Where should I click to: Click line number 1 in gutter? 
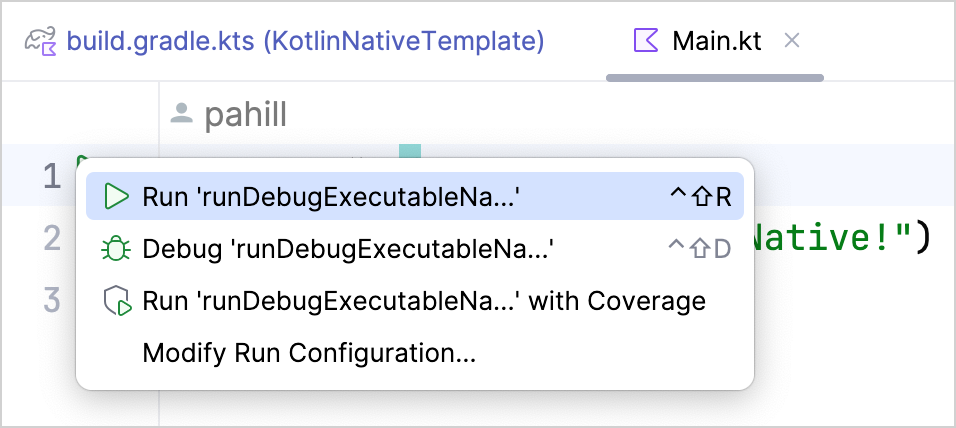(52, 176)
